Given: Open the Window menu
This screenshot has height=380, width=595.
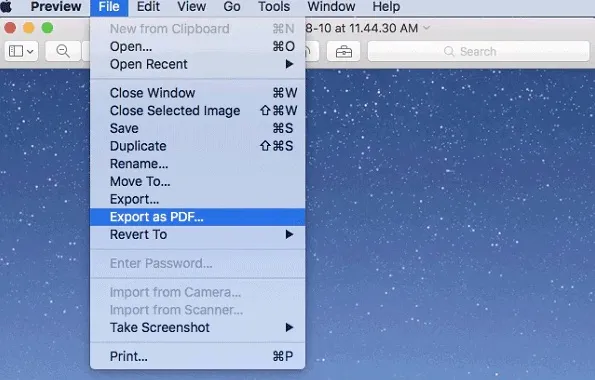Looking at the screenshot, I should pos(331,6).
